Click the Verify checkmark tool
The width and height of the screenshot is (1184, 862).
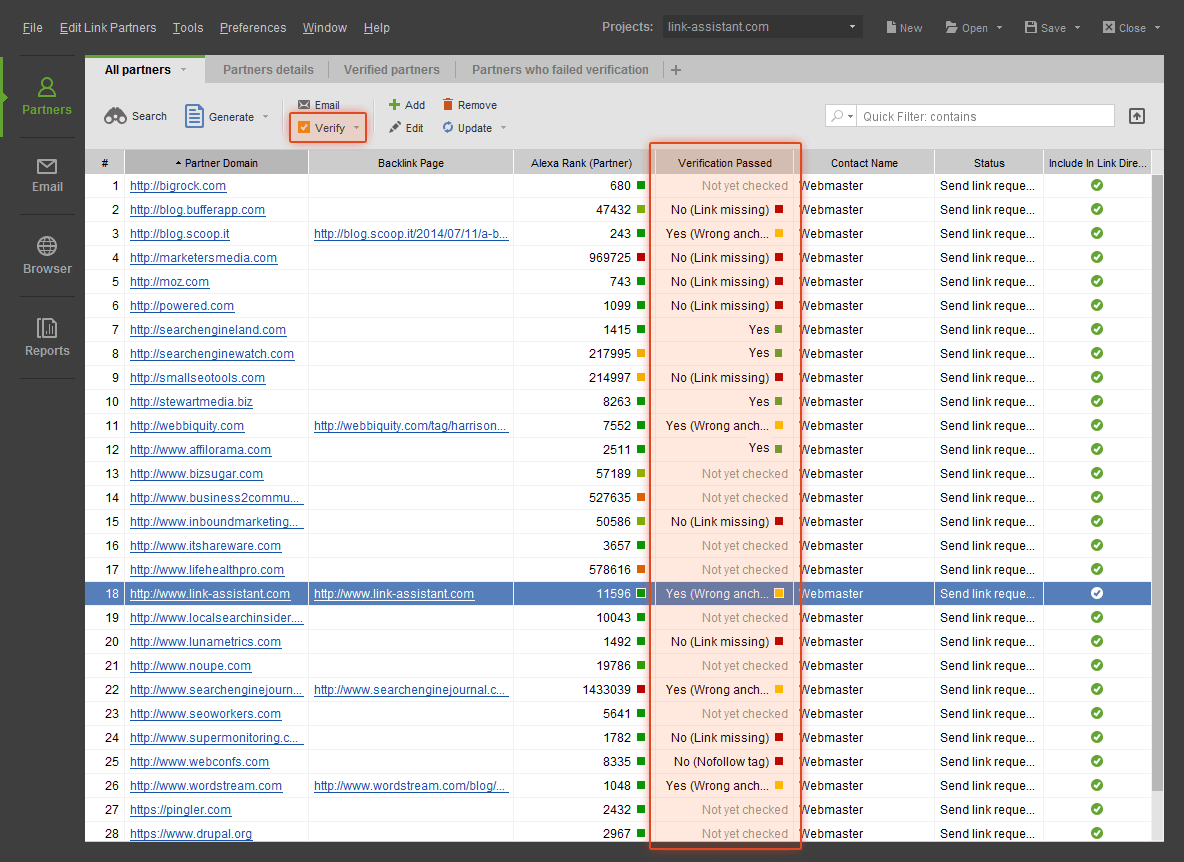[x=322, y=128]
